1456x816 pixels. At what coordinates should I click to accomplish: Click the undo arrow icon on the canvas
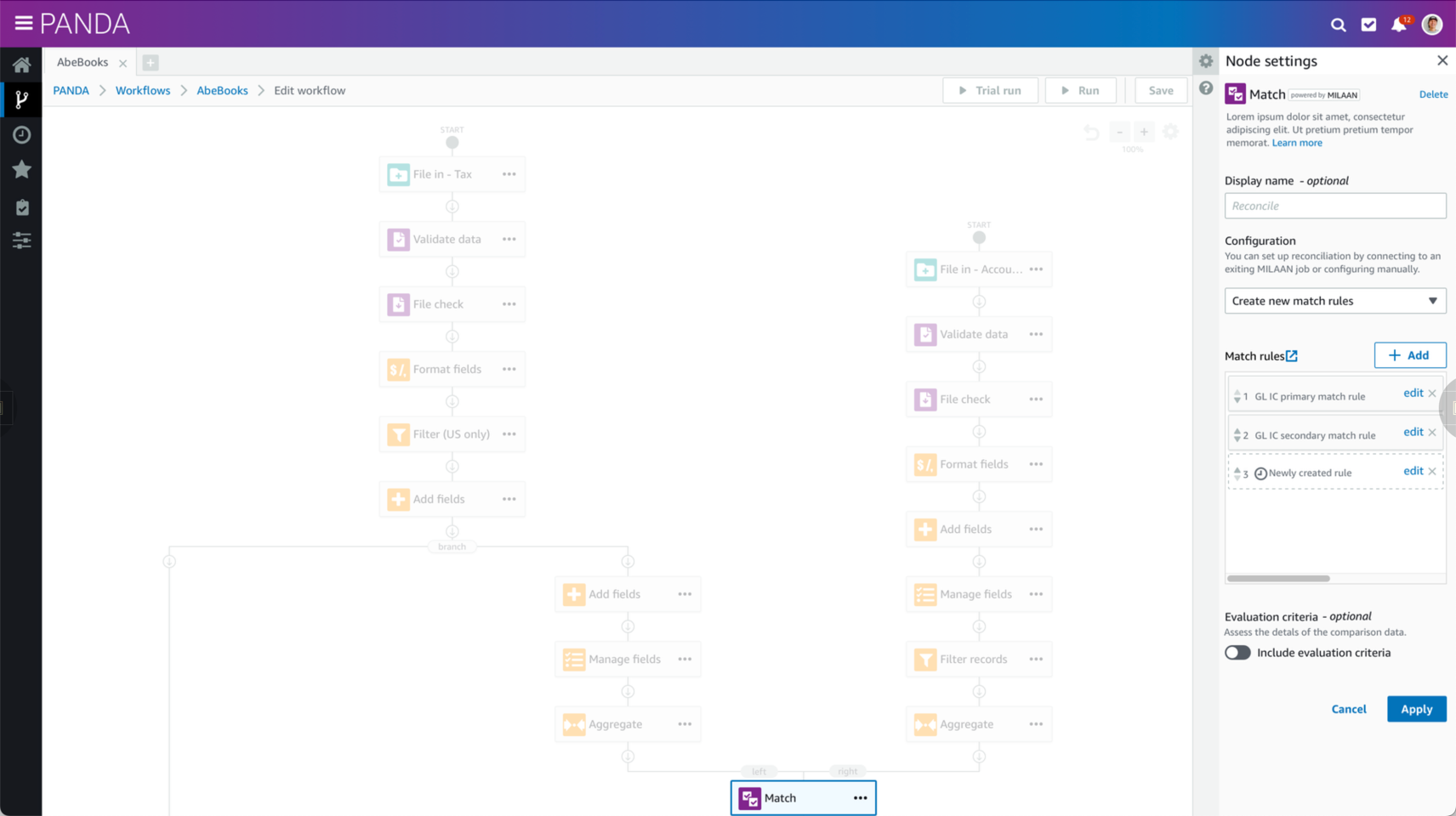coord(1091,133)
